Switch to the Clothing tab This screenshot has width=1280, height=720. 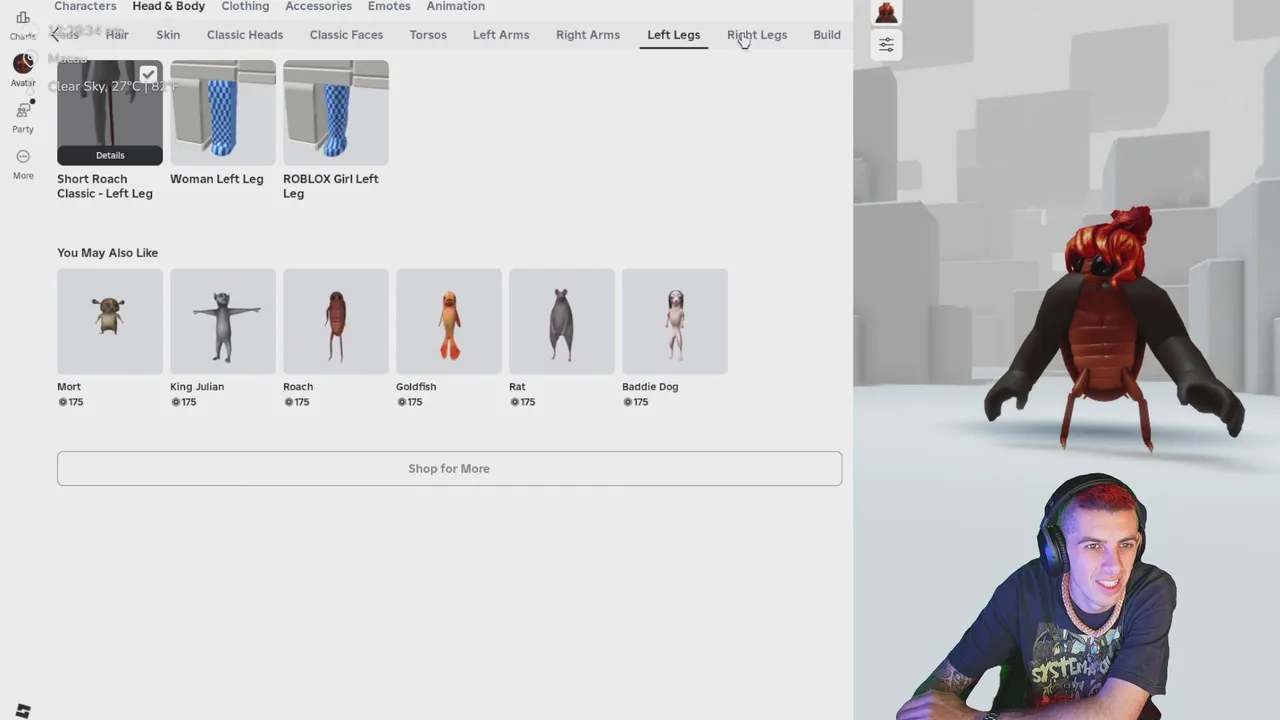tap(245, 6)
